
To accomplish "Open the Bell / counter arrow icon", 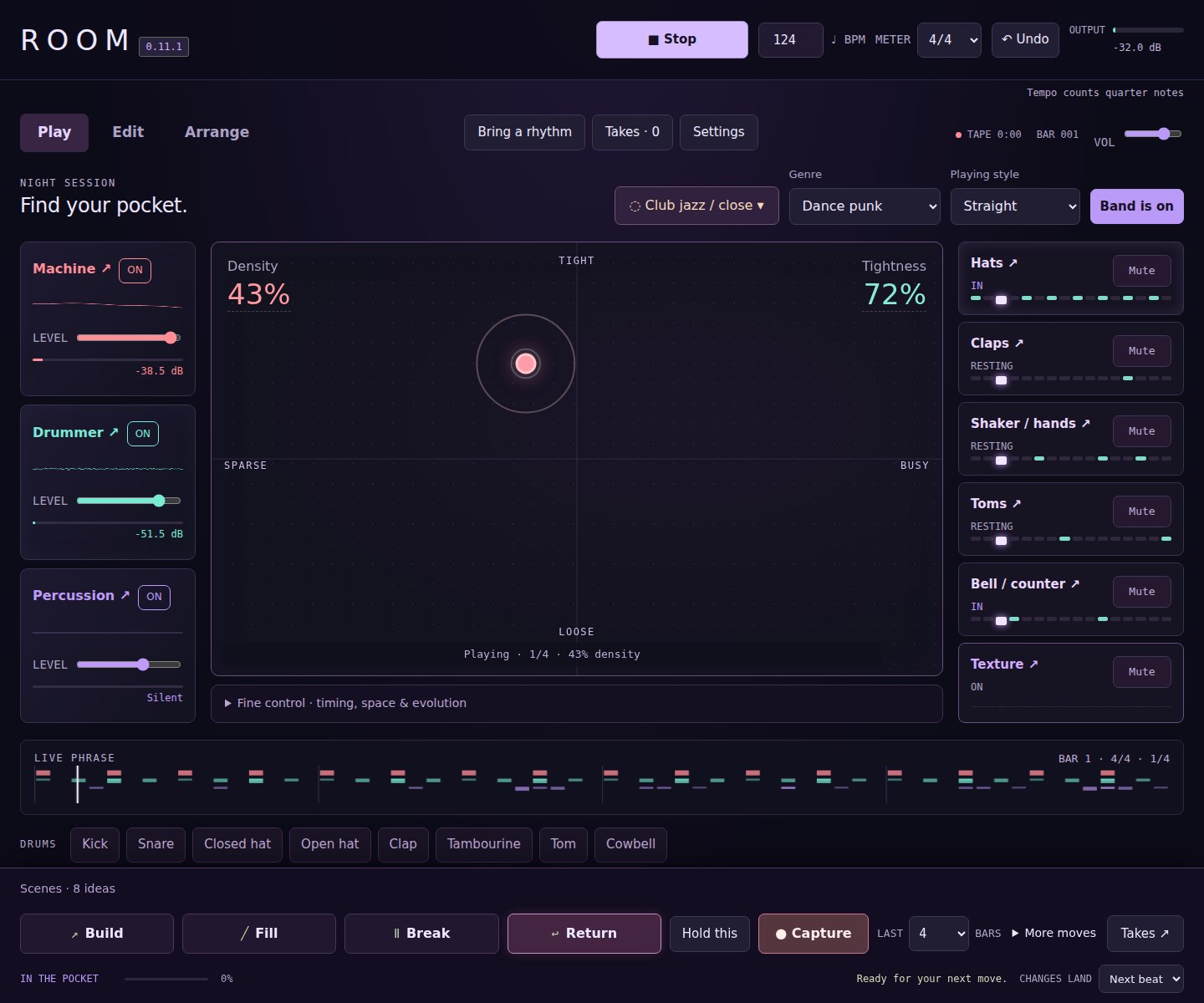I will pos(1074,584).
